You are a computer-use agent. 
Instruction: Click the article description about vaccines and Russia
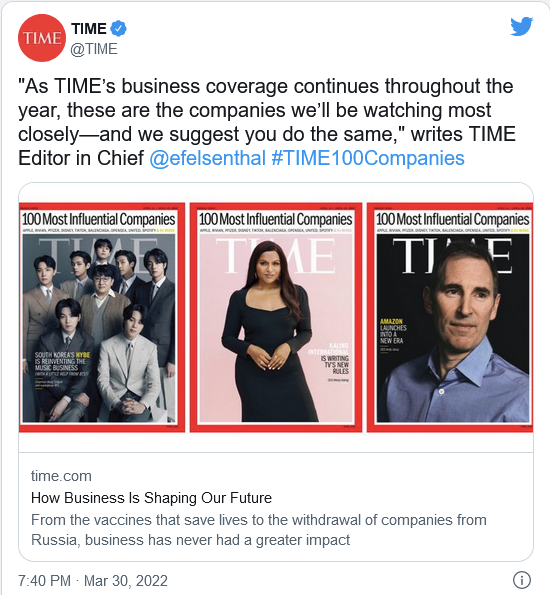(258, 530)
